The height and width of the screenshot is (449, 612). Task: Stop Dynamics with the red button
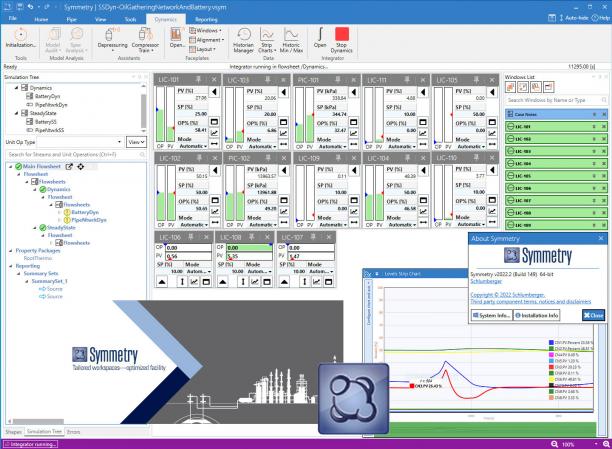coord(342,39)
